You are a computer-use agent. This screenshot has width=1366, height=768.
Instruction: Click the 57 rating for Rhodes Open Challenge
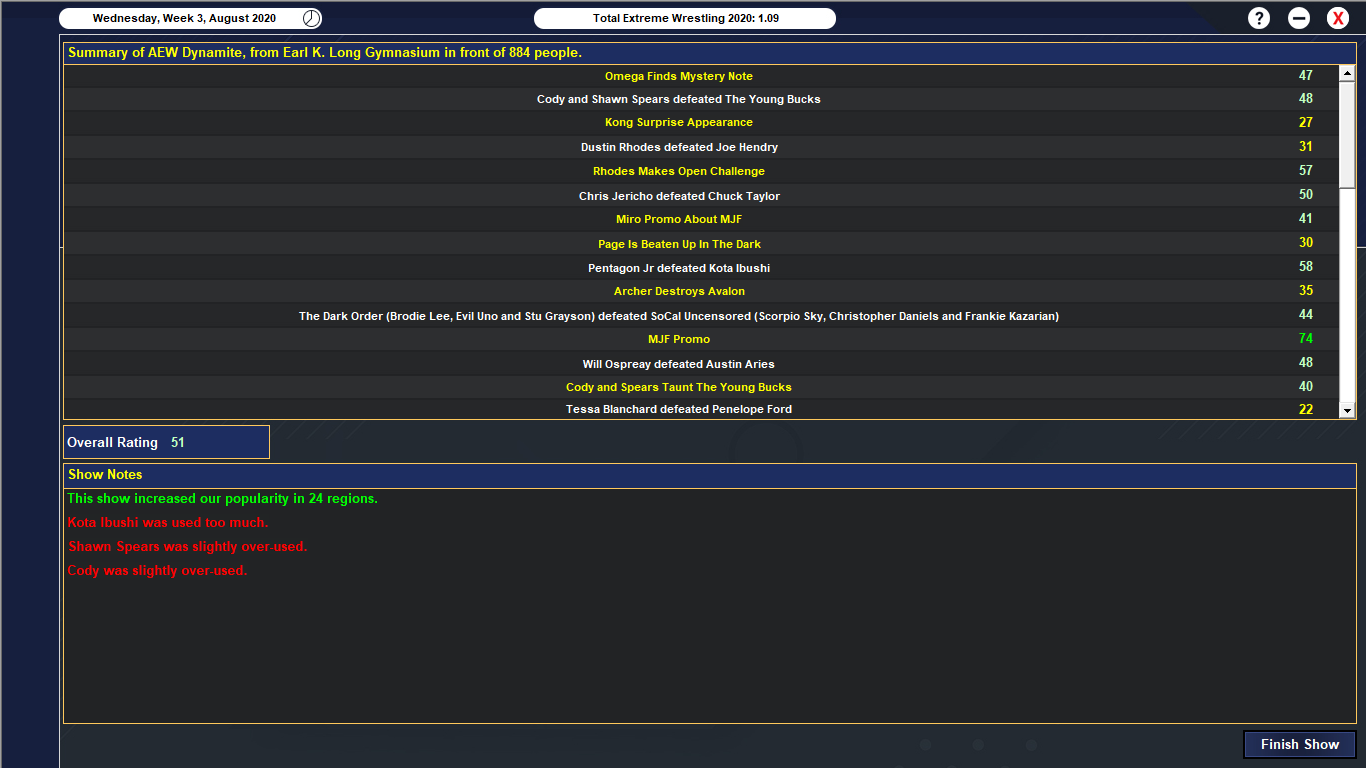(1306, 170)
